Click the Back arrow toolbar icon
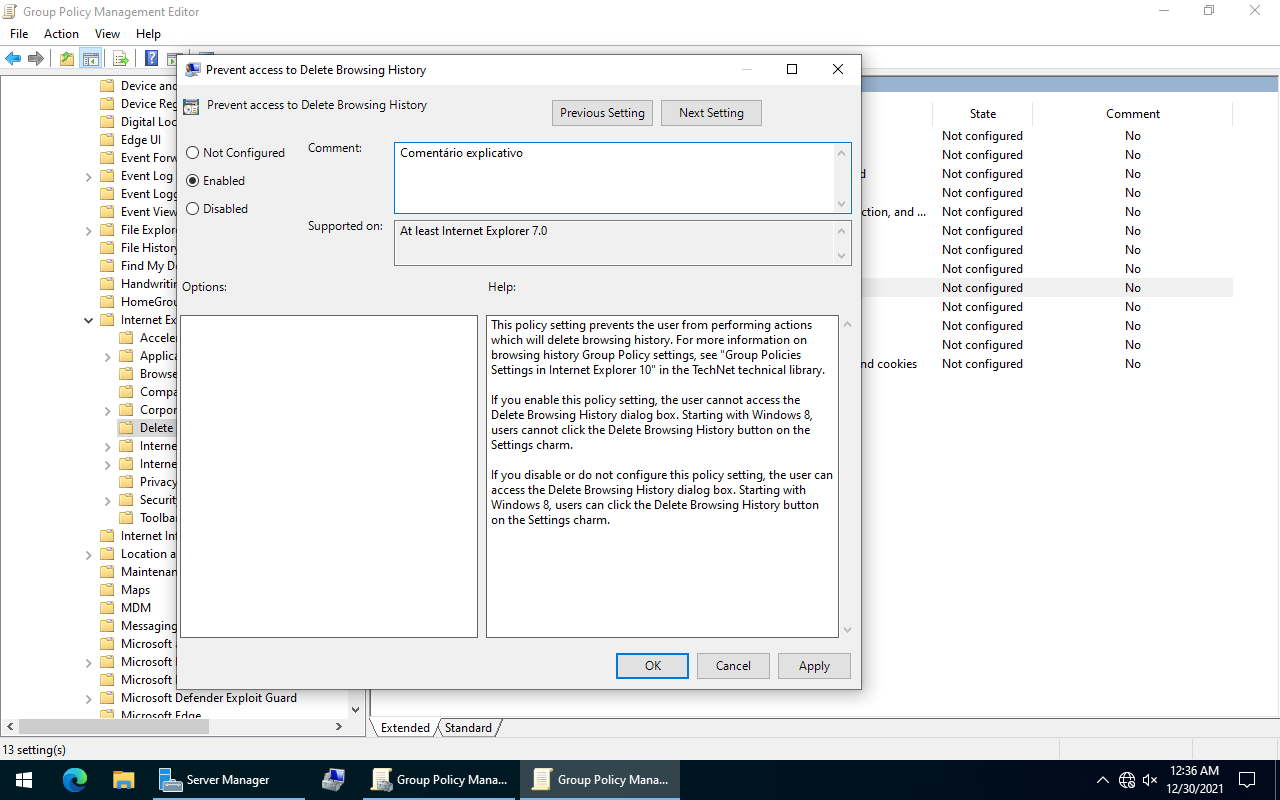Viewport: 1280px width, 800px height. (13, 58)
